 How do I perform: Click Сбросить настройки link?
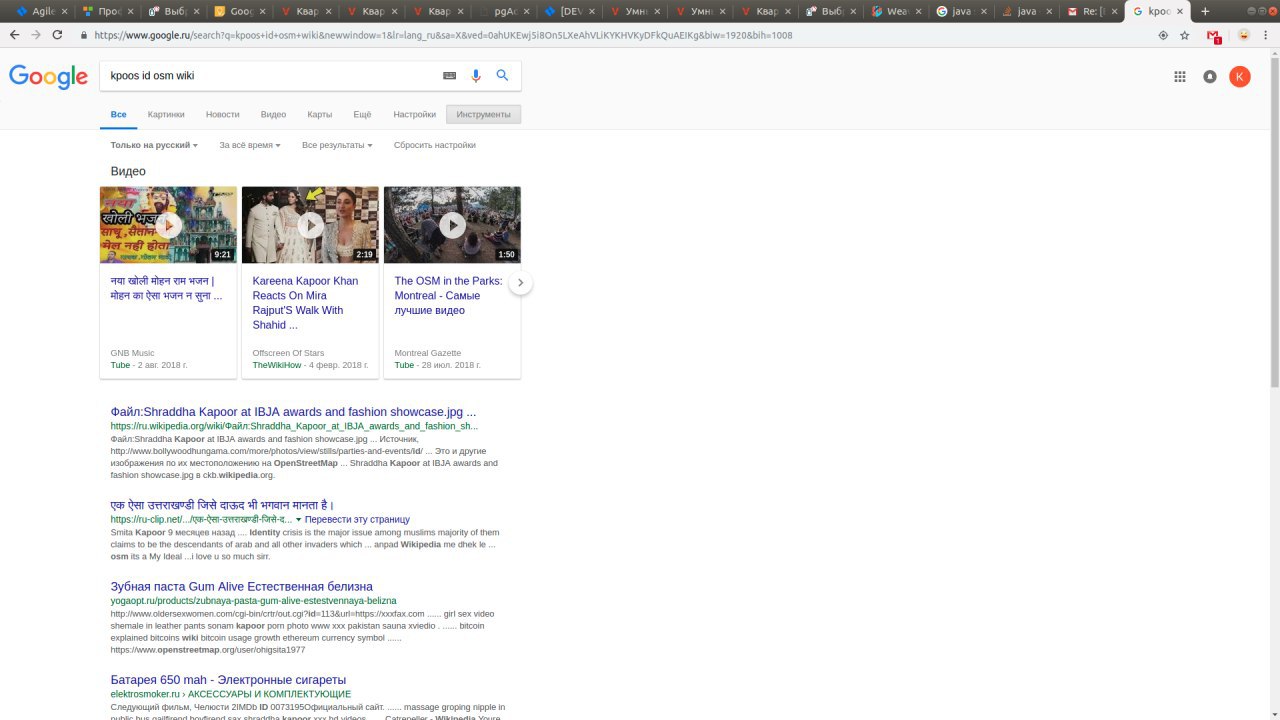click(x=435, y=145)
